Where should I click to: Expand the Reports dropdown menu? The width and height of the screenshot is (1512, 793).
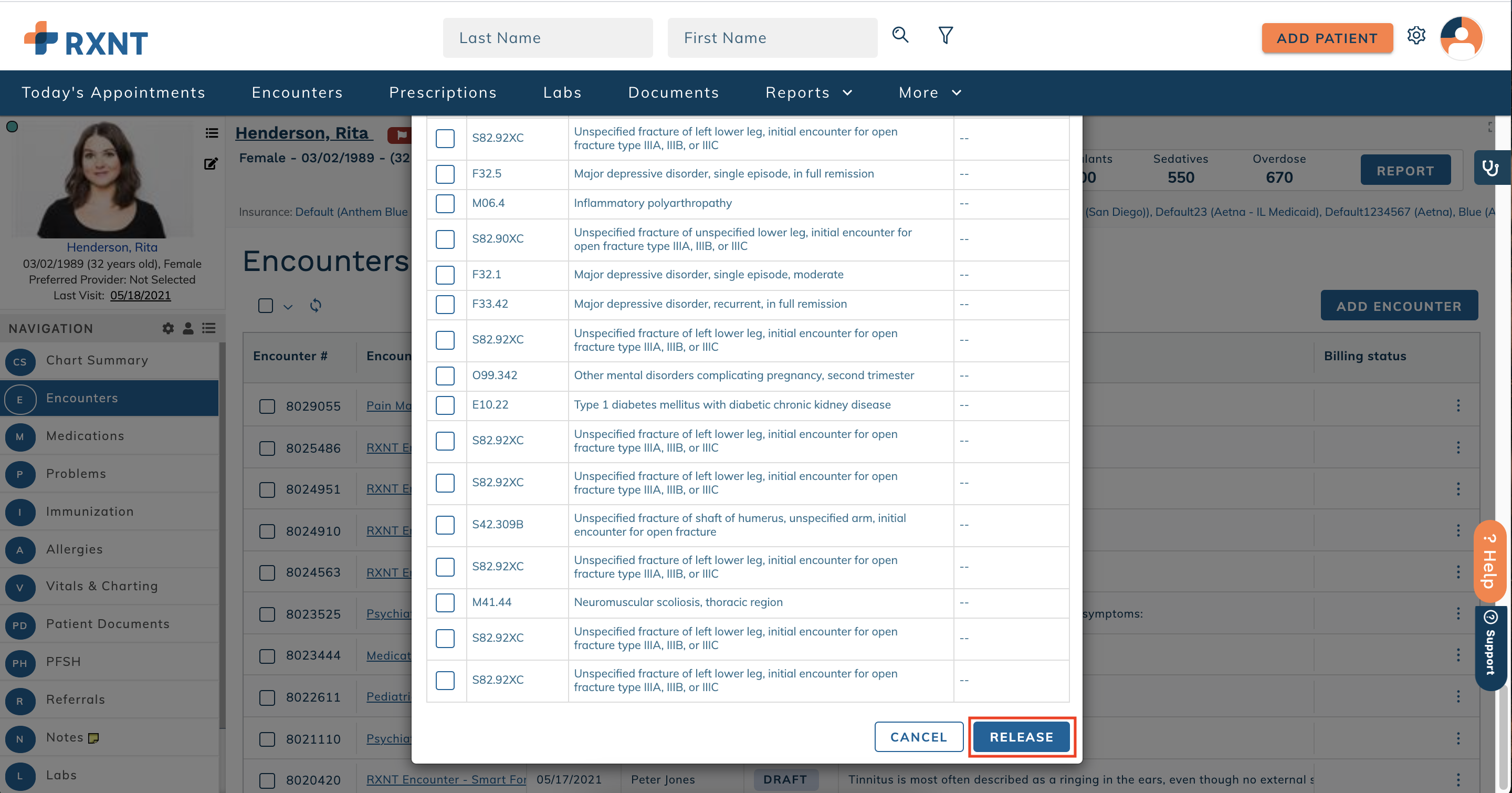(x=809, y=92)
